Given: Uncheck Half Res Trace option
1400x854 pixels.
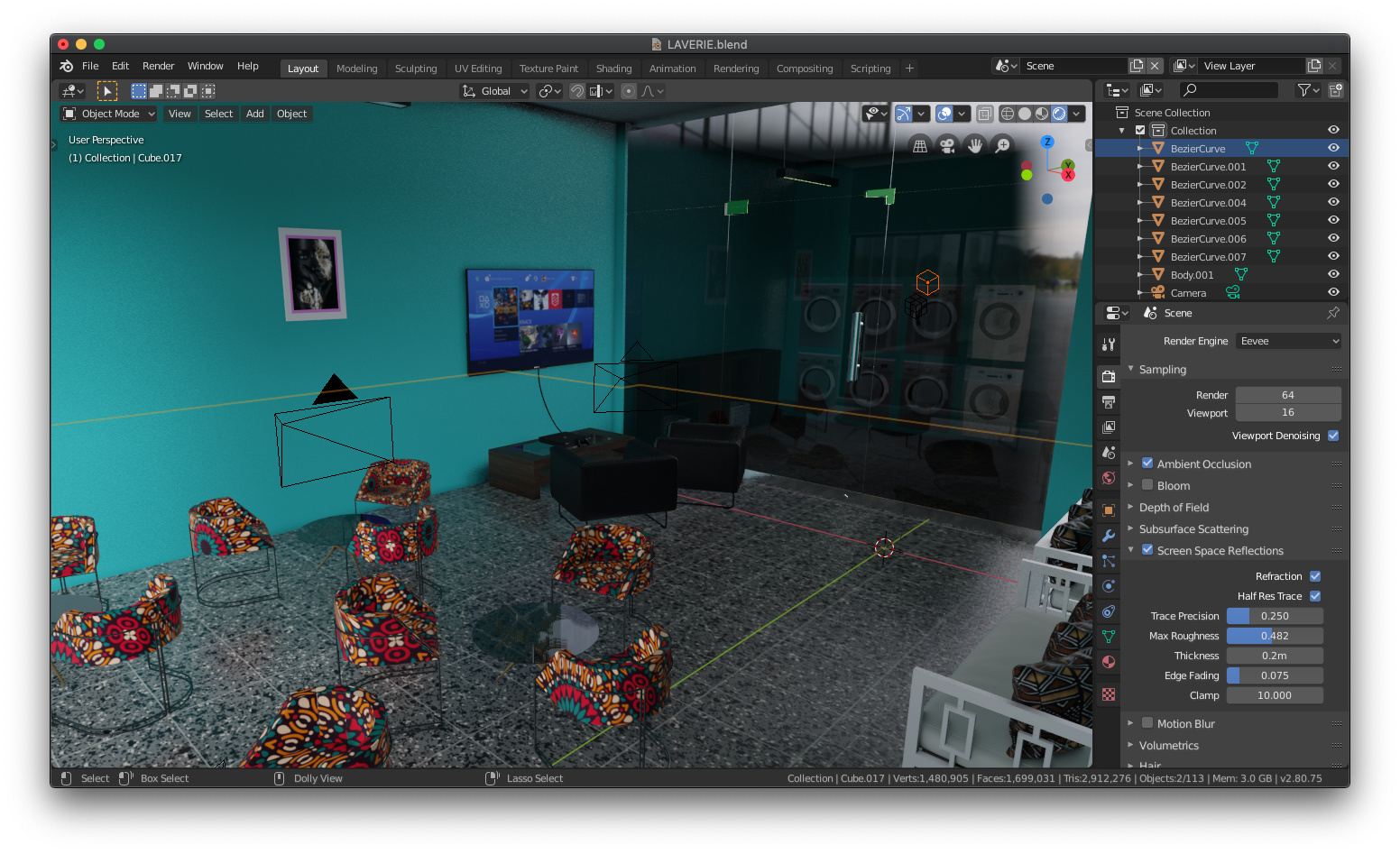Looking at the screenshot, I should pyautogui.click(x=1315, y=596).
